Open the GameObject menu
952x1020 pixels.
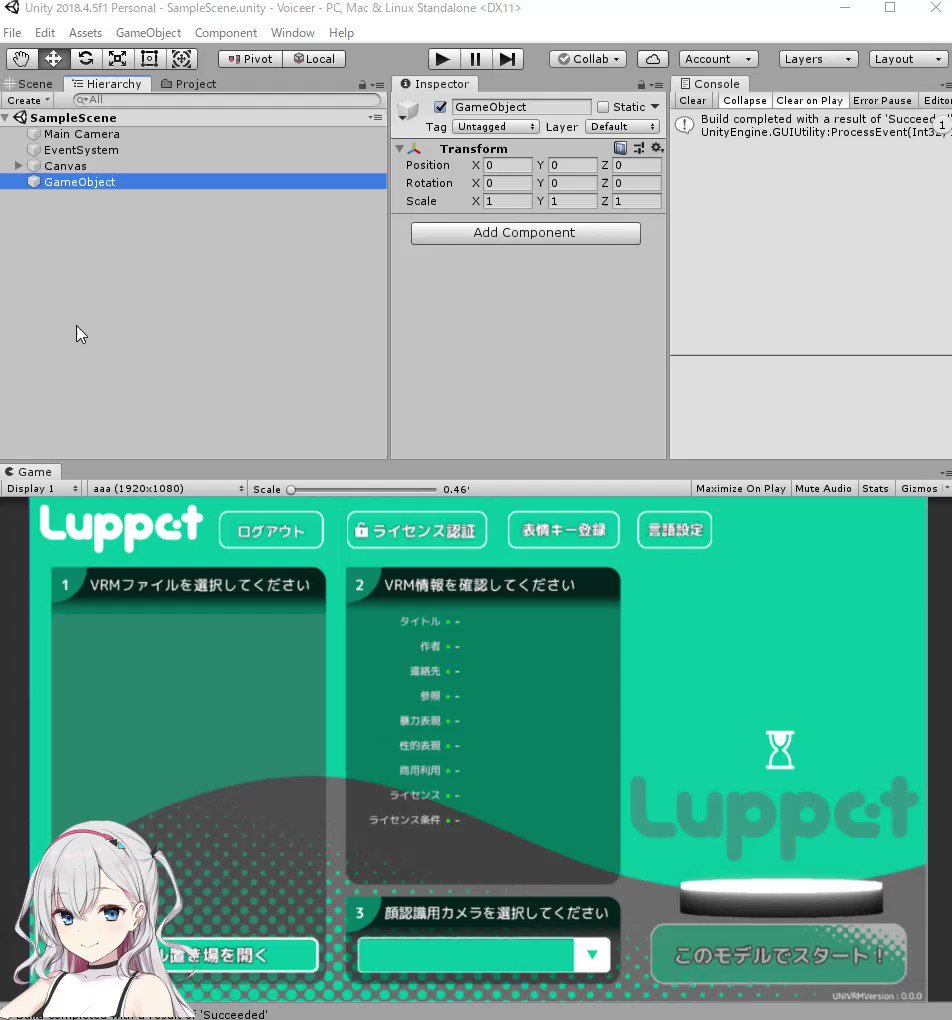(148, 33)
